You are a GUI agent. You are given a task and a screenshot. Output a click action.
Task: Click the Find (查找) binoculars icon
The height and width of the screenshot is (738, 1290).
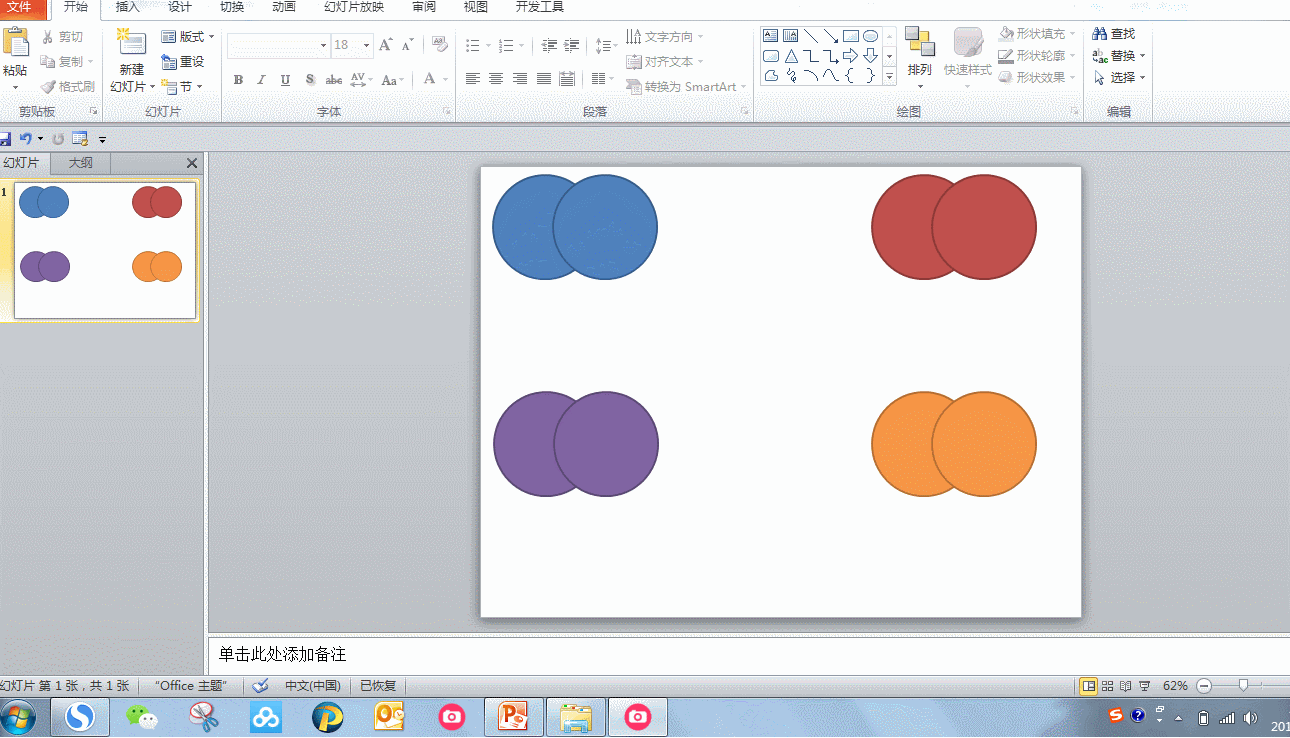coord(1100,34)
